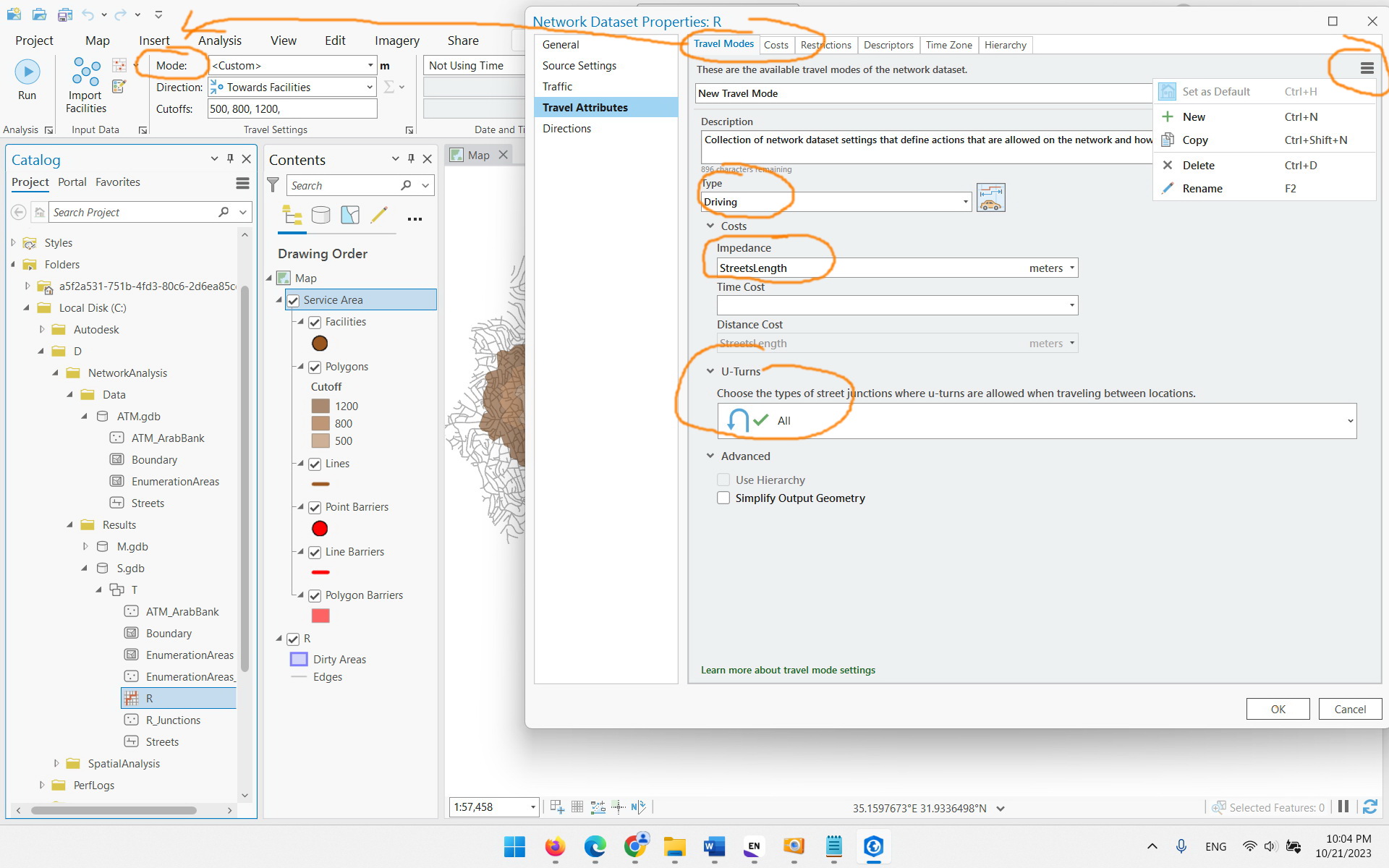The height and width of the screenshot is (868, 1389).
Task: Select the Edit Symbology pencil icon in Contents
Action: (379, 215)
